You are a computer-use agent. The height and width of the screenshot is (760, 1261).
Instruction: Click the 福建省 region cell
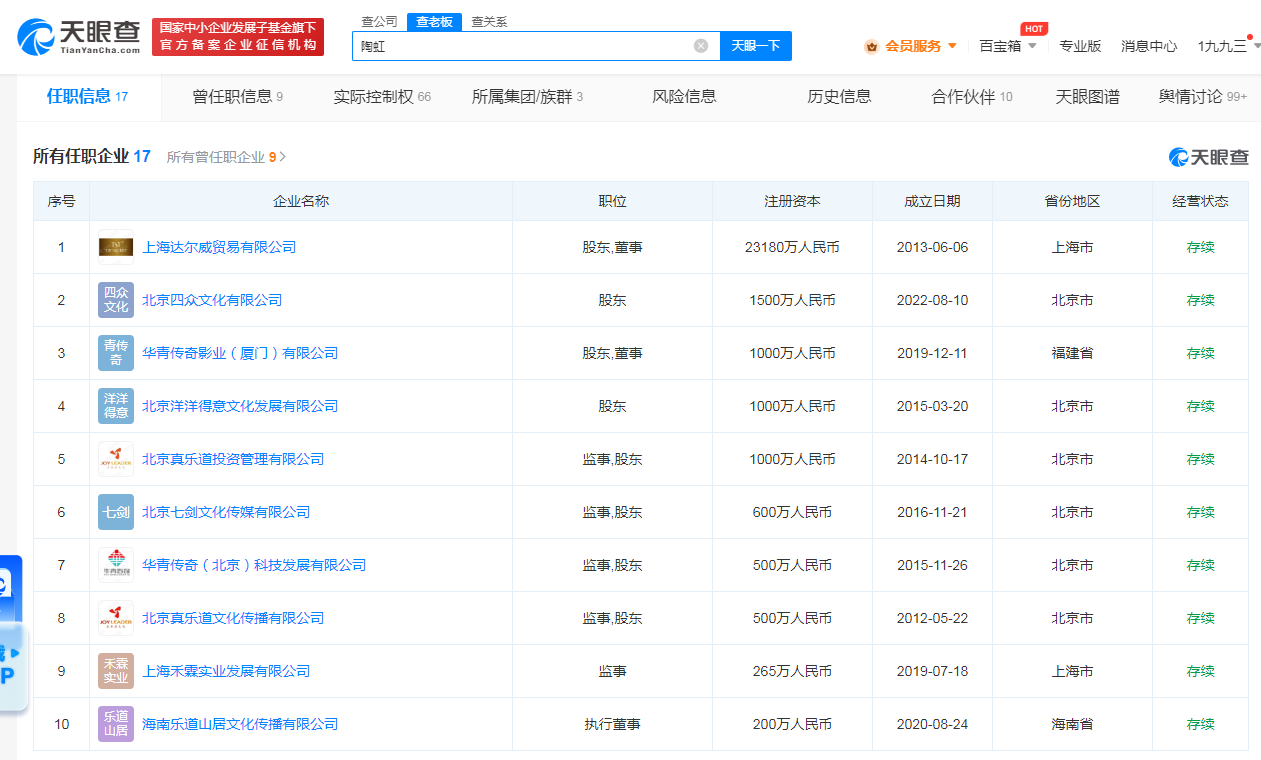(x=1072, y=353)
